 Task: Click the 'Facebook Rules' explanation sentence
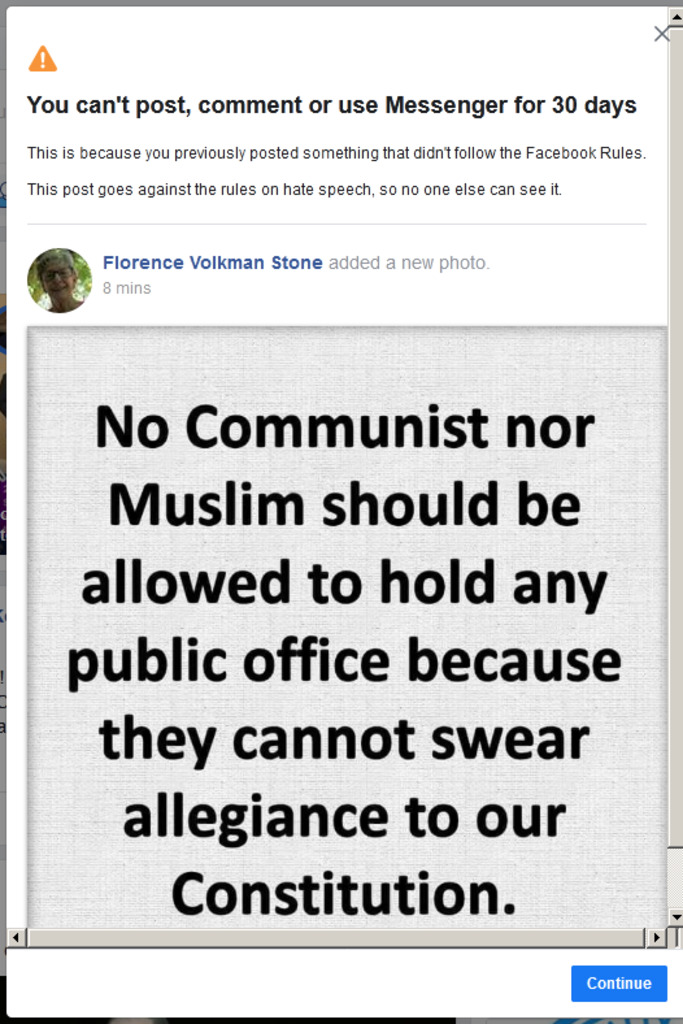coord(336,153)
